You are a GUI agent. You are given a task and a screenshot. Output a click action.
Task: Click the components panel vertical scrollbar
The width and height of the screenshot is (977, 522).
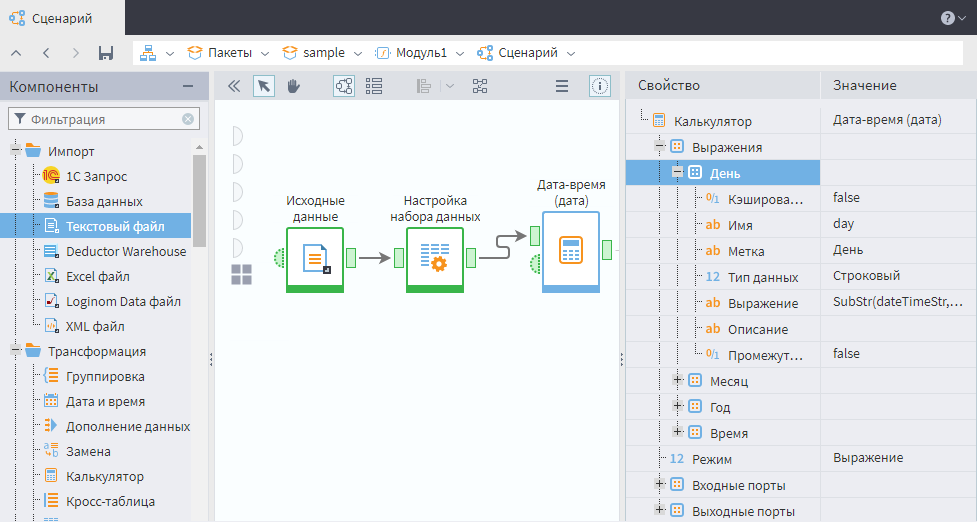(x=199, y=201)
